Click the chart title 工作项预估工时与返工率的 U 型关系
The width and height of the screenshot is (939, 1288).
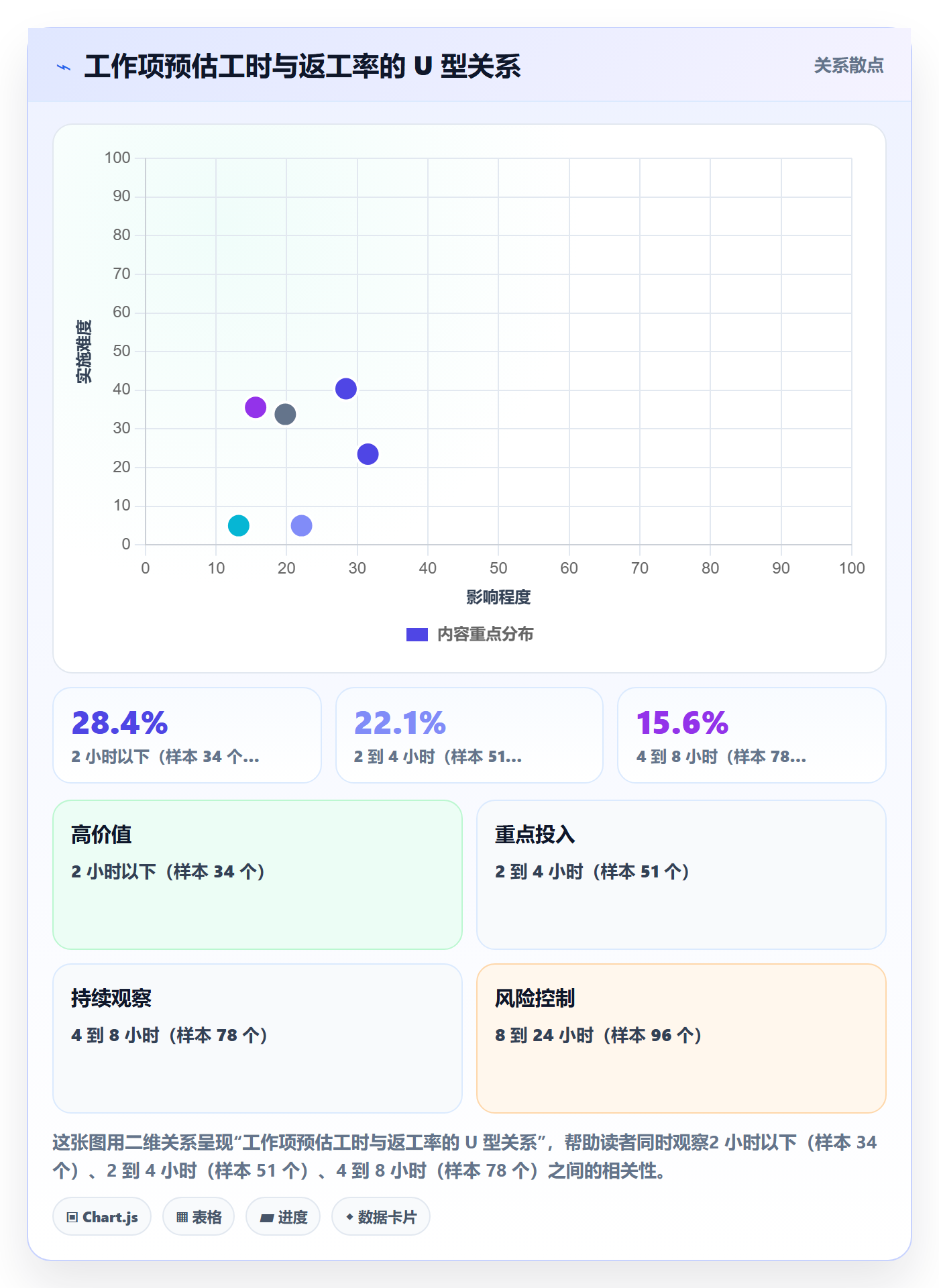pyautogui.click(x=302, y=66)
